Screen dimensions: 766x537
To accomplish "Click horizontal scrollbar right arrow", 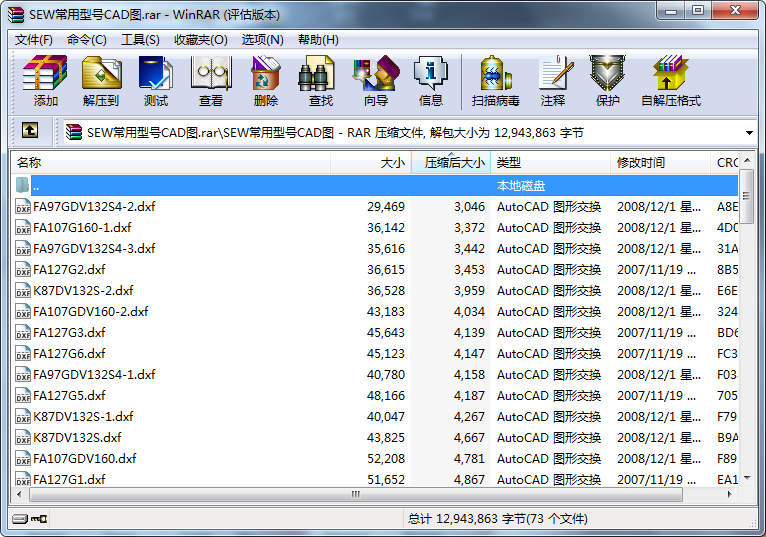I will coord(729,494).
